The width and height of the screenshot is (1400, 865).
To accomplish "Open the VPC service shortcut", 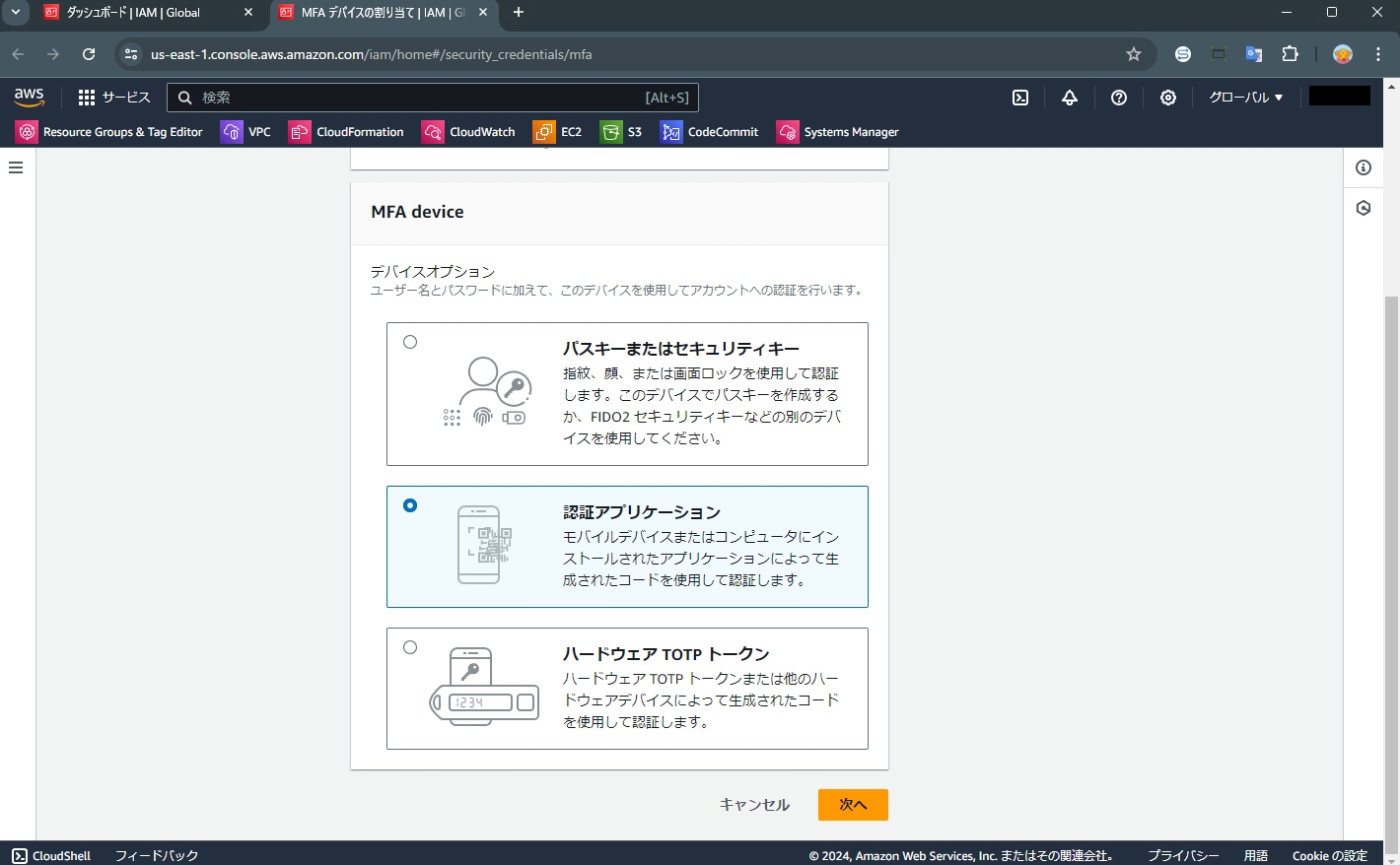I will (x=246, y=131).
